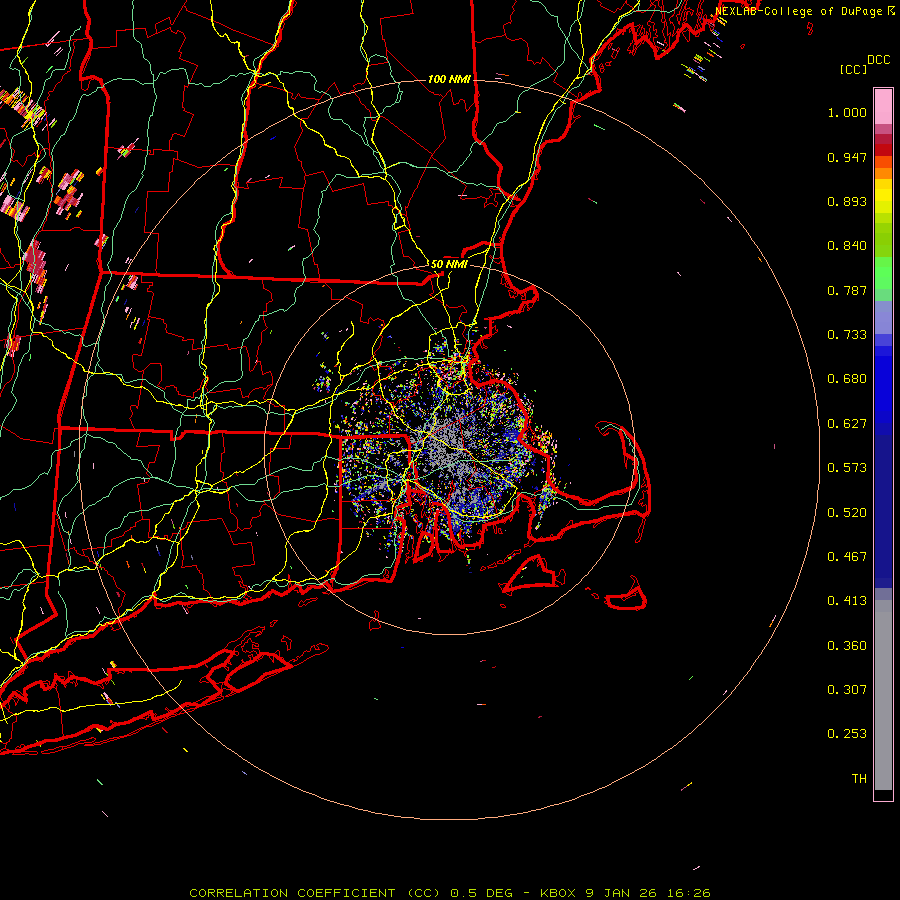Click the "TH" threshold label
This screenshot has height=900, width=900.
point(859,779)
